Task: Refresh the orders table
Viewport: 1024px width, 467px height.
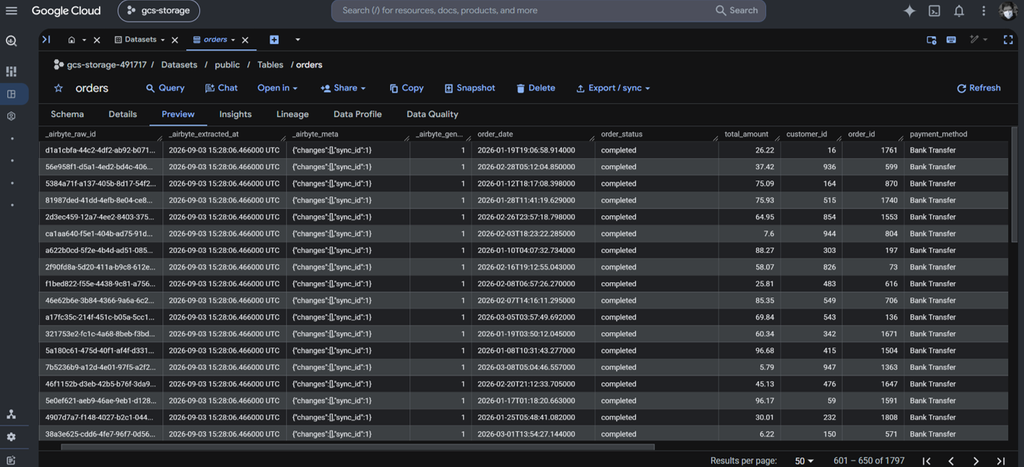Action: click(978, 88)
